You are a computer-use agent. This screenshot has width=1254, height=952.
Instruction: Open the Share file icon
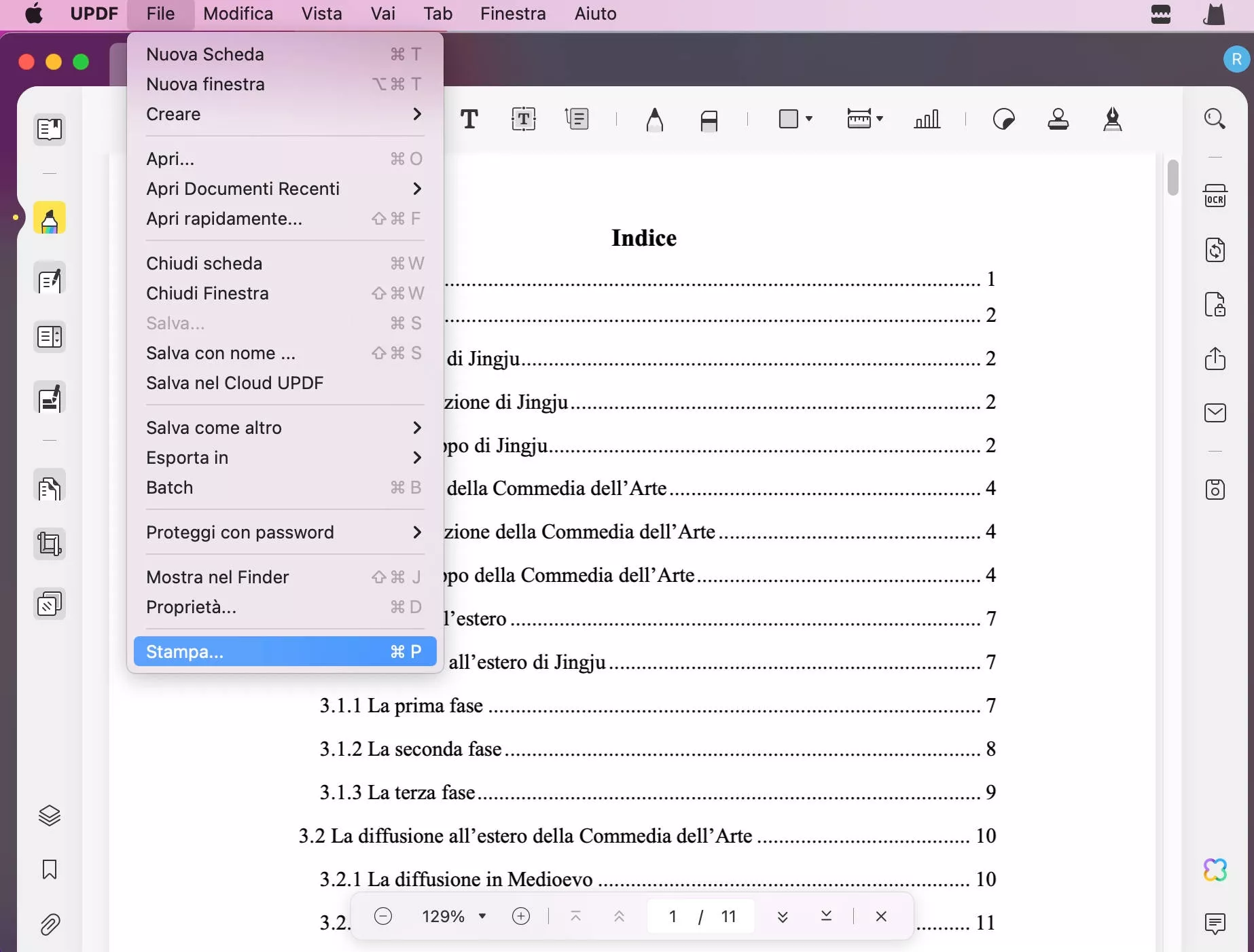click(1215, 359)
